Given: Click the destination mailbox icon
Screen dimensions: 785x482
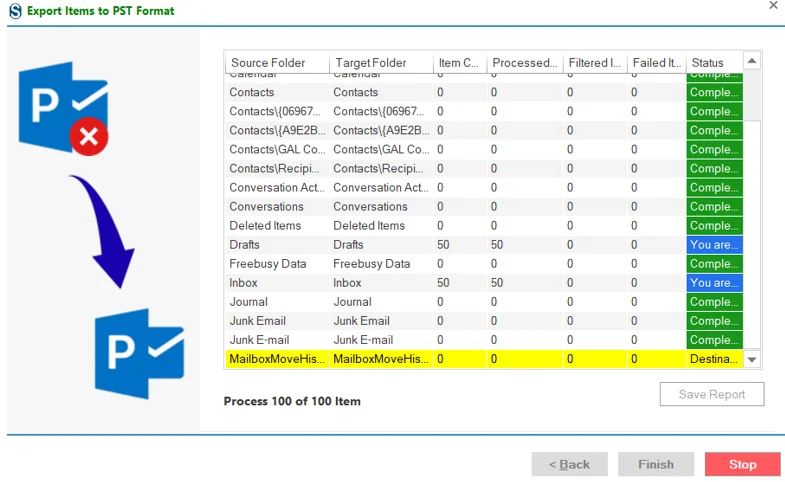Looking at the screenshot, I should point(140,353).
